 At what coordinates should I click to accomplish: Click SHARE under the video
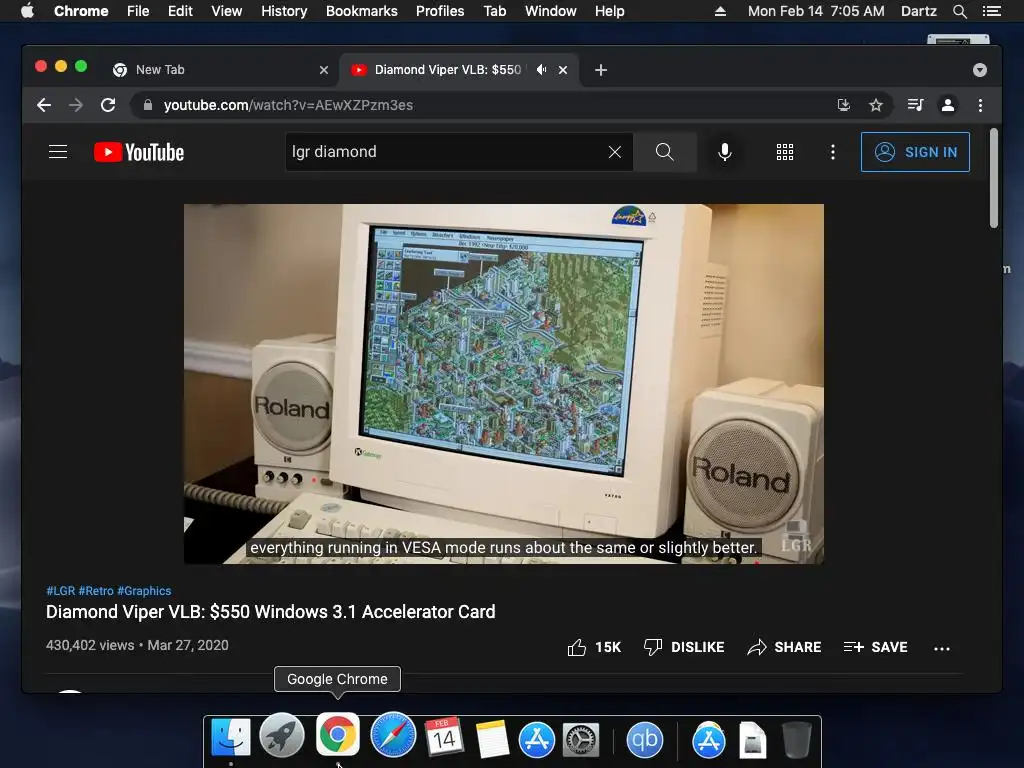click(x=784, y=647)
